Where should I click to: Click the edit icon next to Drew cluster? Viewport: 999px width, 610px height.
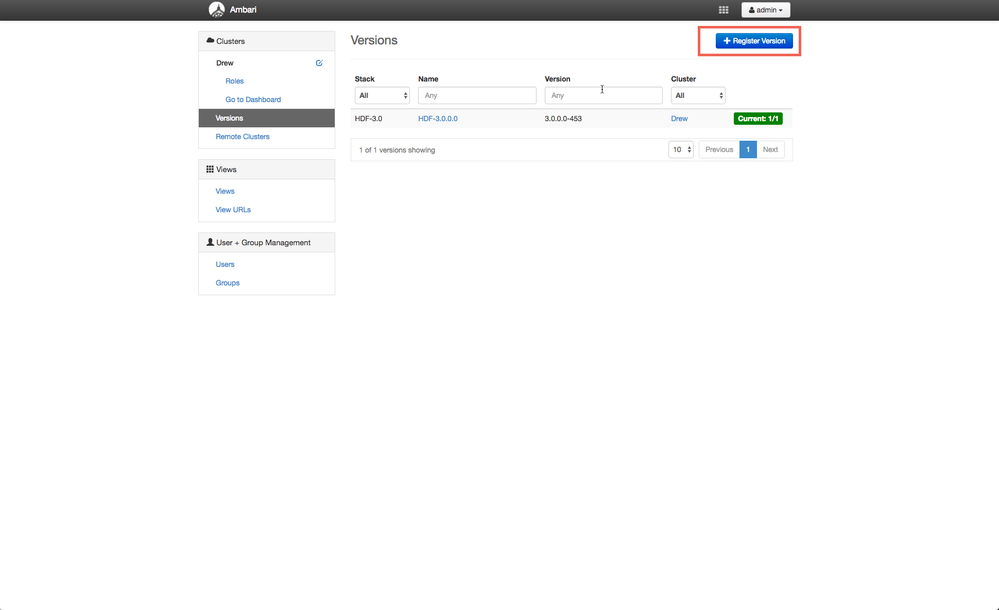(319, 62)
